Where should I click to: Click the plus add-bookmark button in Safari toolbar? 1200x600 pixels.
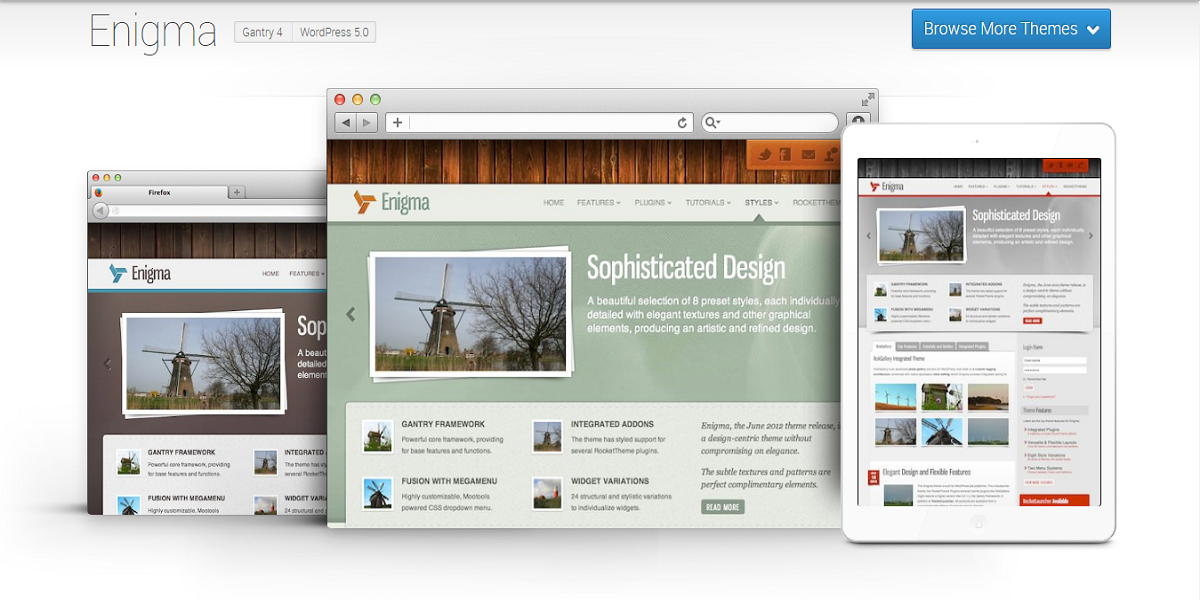tap(397, 122)
